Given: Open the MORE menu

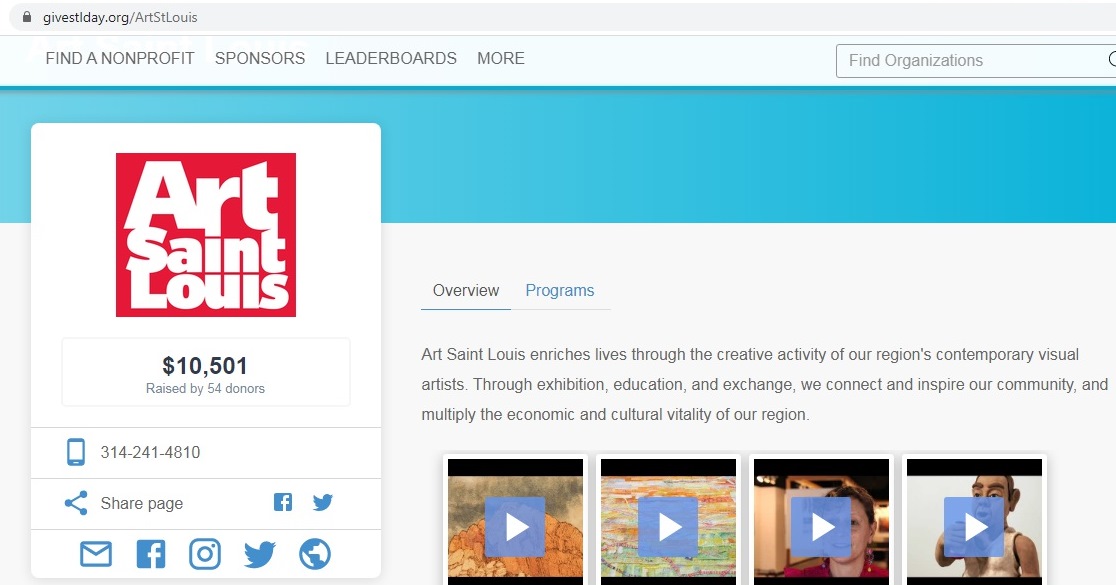Looking at the screenshot, I should coord(501,58).
